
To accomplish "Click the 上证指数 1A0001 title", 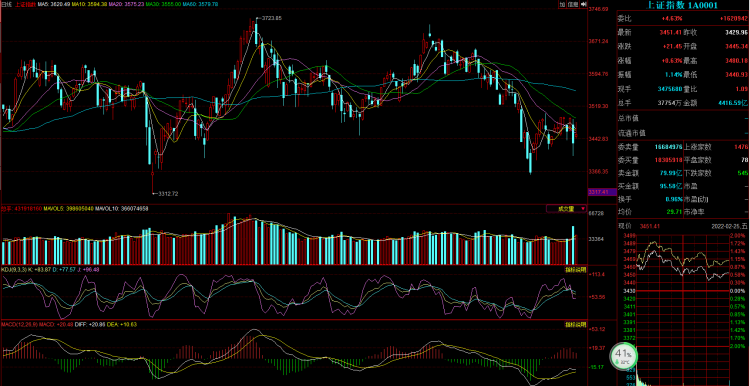I will tap(682, 6).
